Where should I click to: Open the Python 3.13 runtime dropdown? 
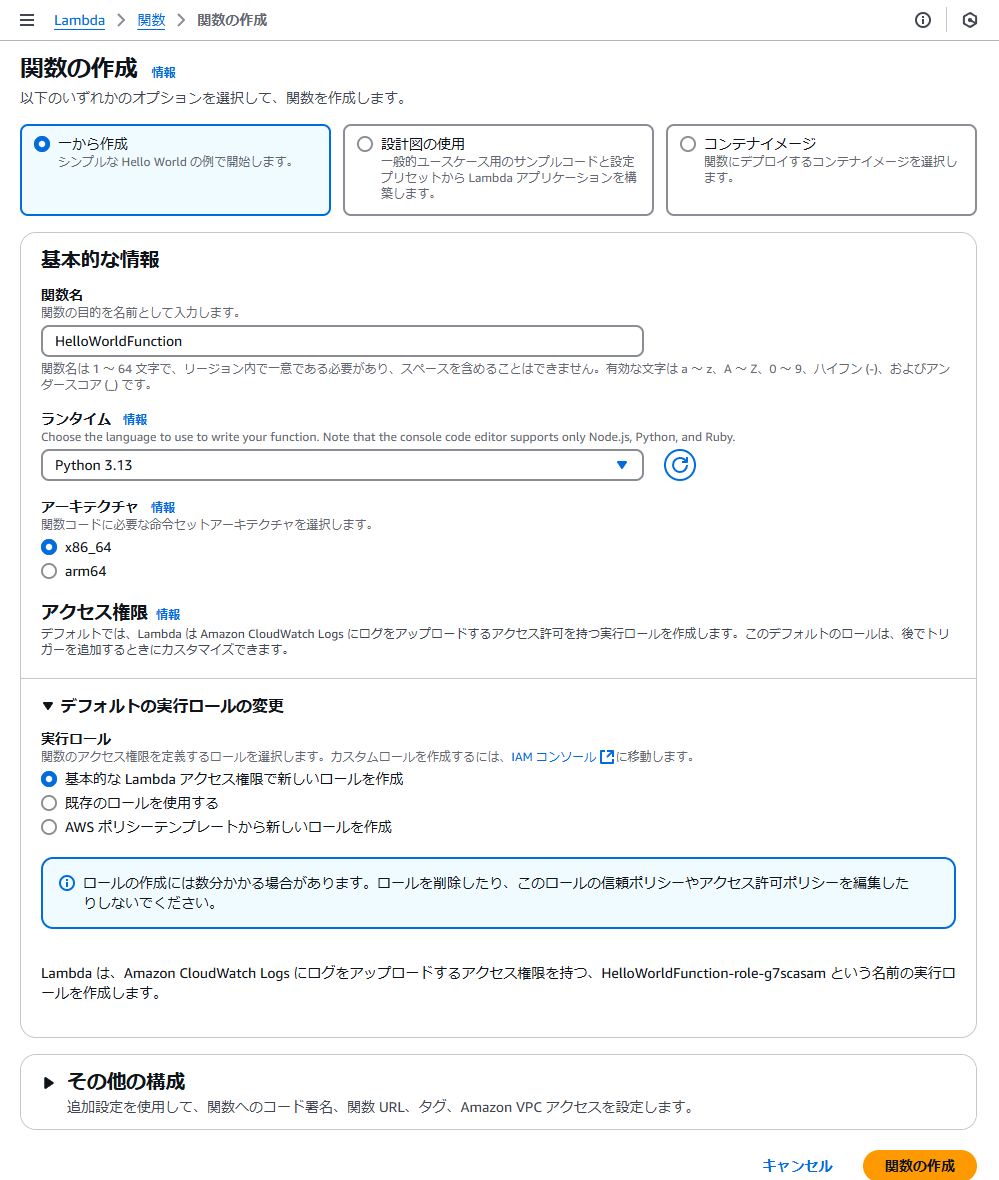342,465
